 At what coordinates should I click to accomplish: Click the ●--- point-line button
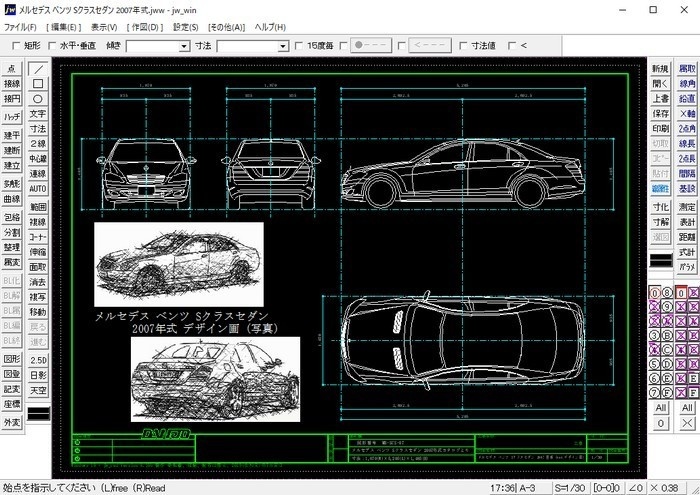(x=371, y=46)
